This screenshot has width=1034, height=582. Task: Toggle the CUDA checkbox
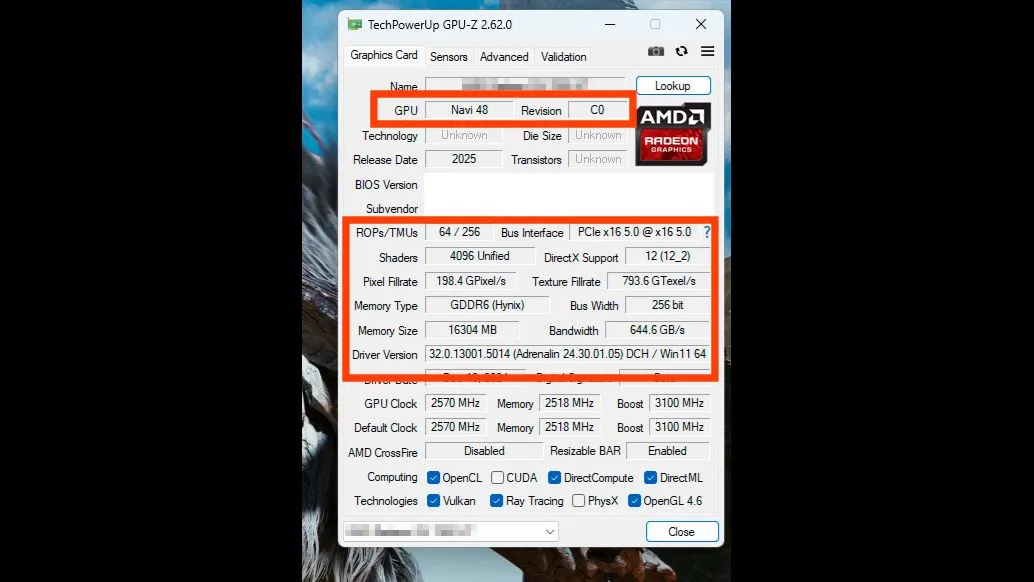click(497, 477)
